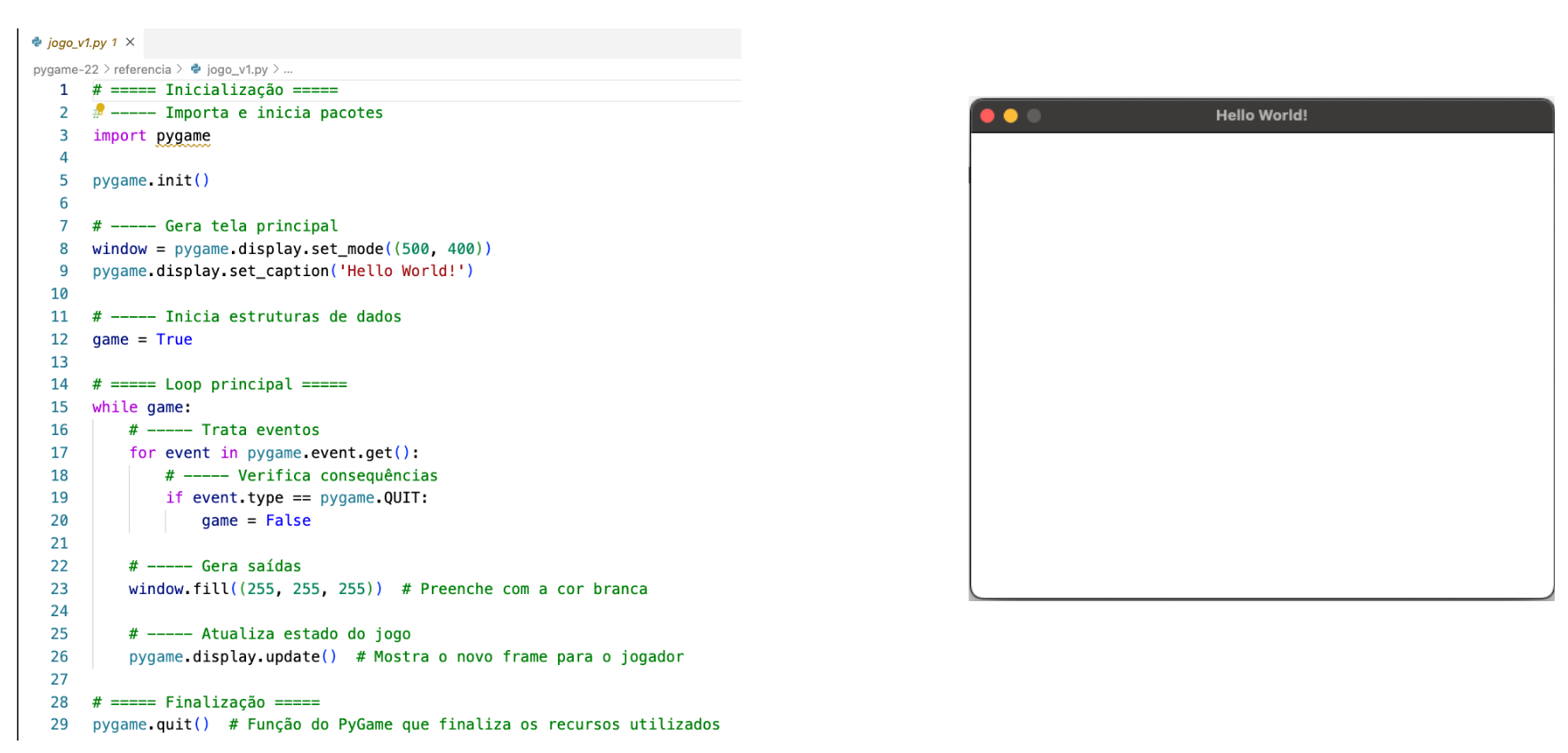Click 'True' on line 12

pyautogui.click(x=174, y=340)
